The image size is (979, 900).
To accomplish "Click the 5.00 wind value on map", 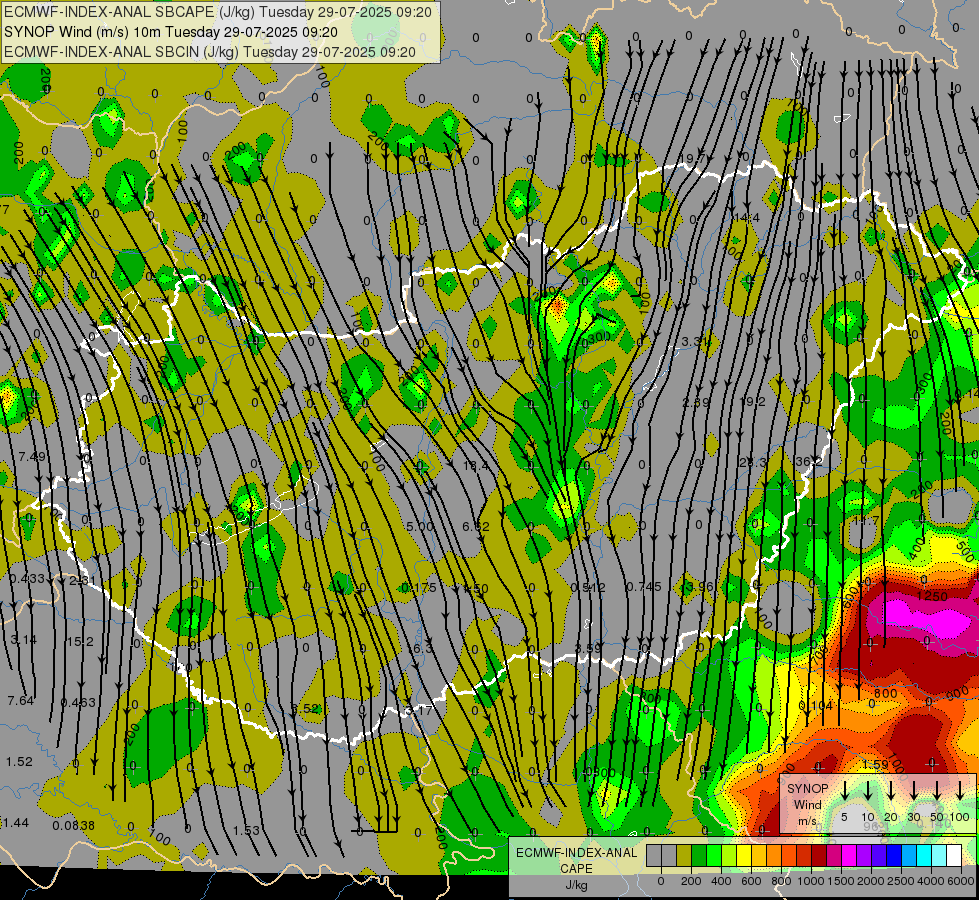I will tap(420, 527).
